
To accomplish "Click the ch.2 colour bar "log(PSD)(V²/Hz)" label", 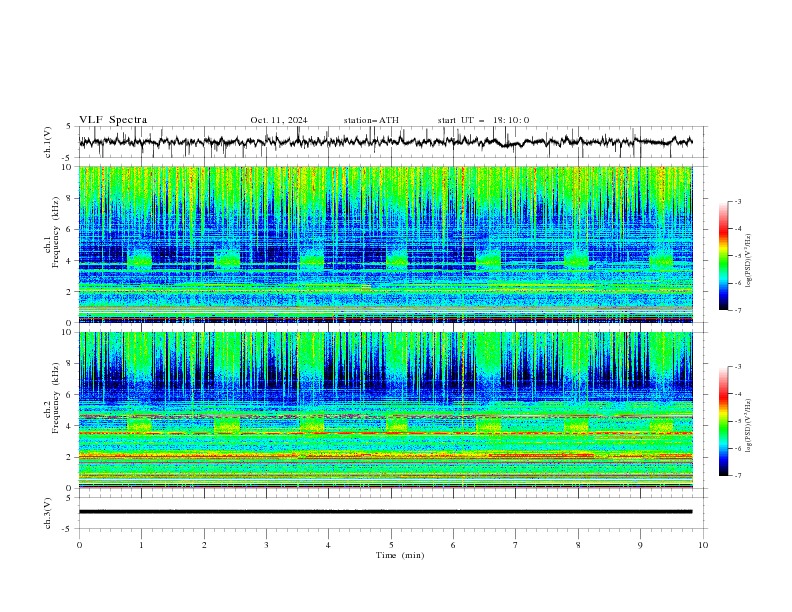I will click(748, 425).
